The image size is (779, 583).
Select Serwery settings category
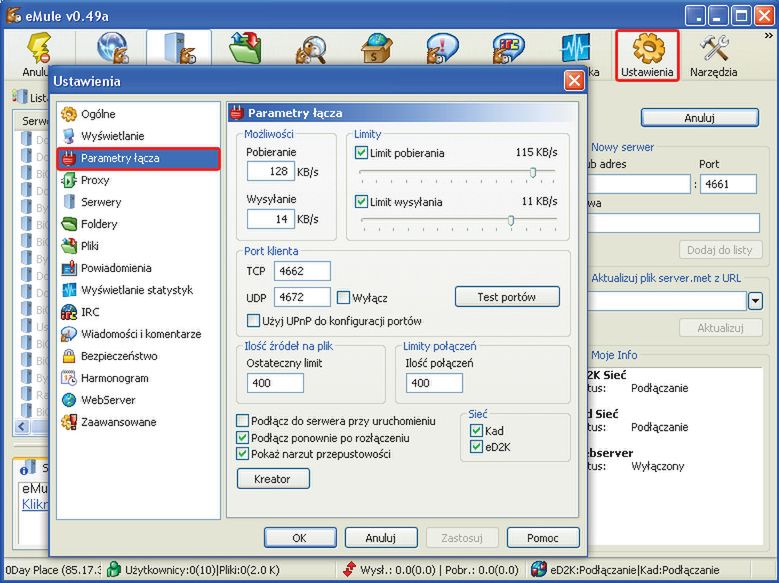coord(138,202)
